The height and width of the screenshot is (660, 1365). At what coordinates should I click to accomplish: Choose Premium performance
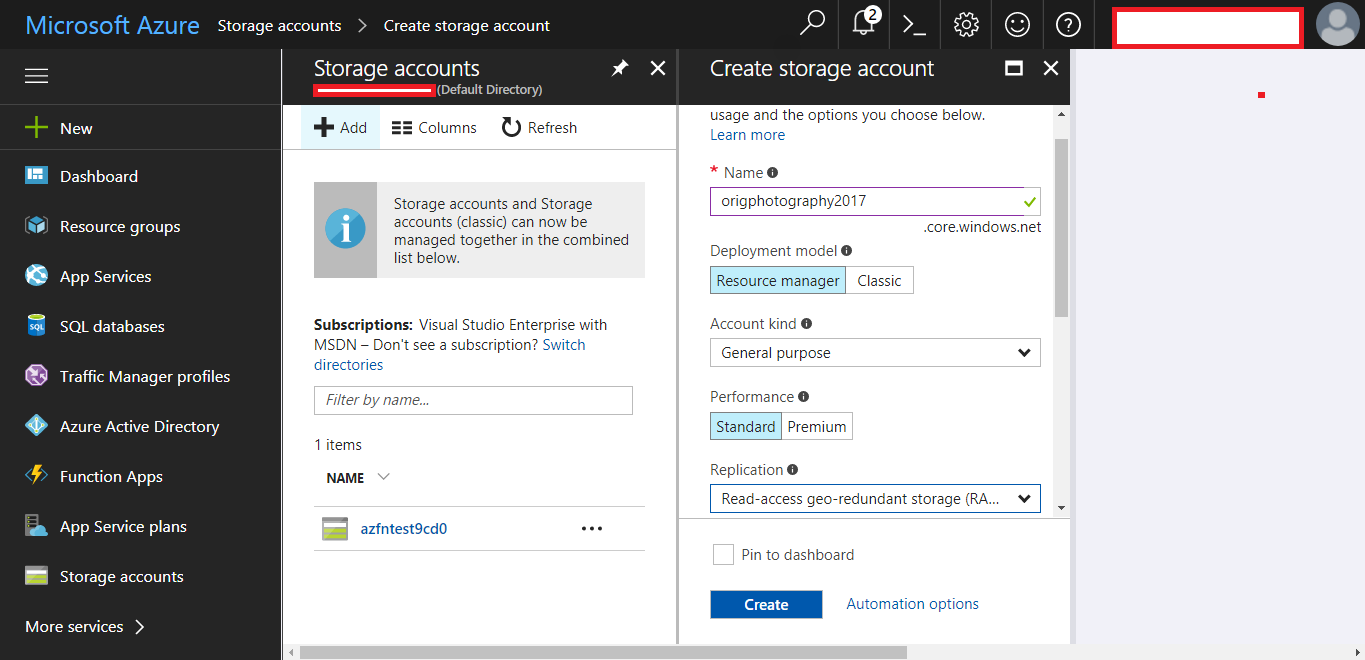click(817, 427)
